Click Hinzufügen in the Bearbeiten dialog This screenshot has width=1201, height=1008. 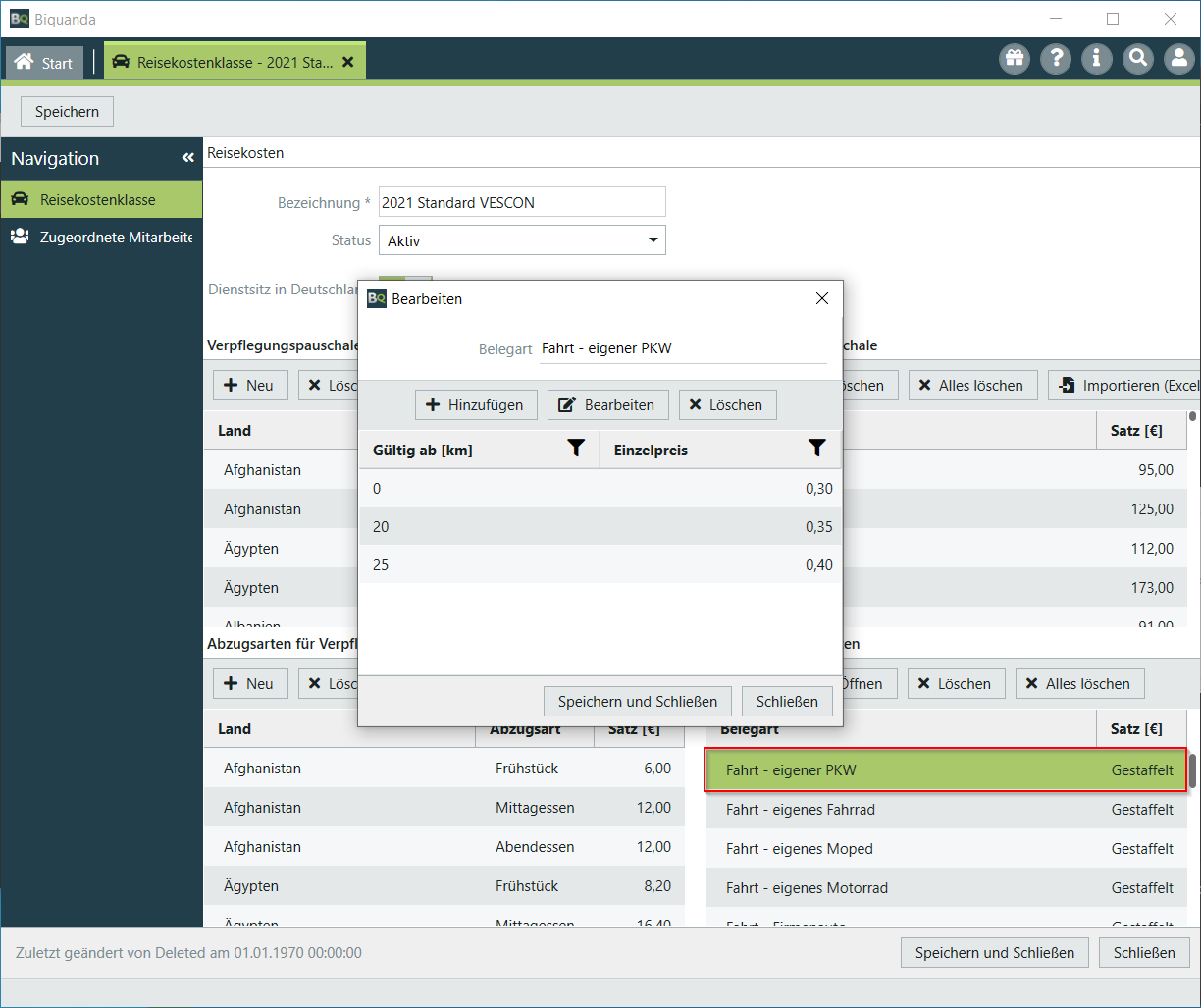(476, 405)
